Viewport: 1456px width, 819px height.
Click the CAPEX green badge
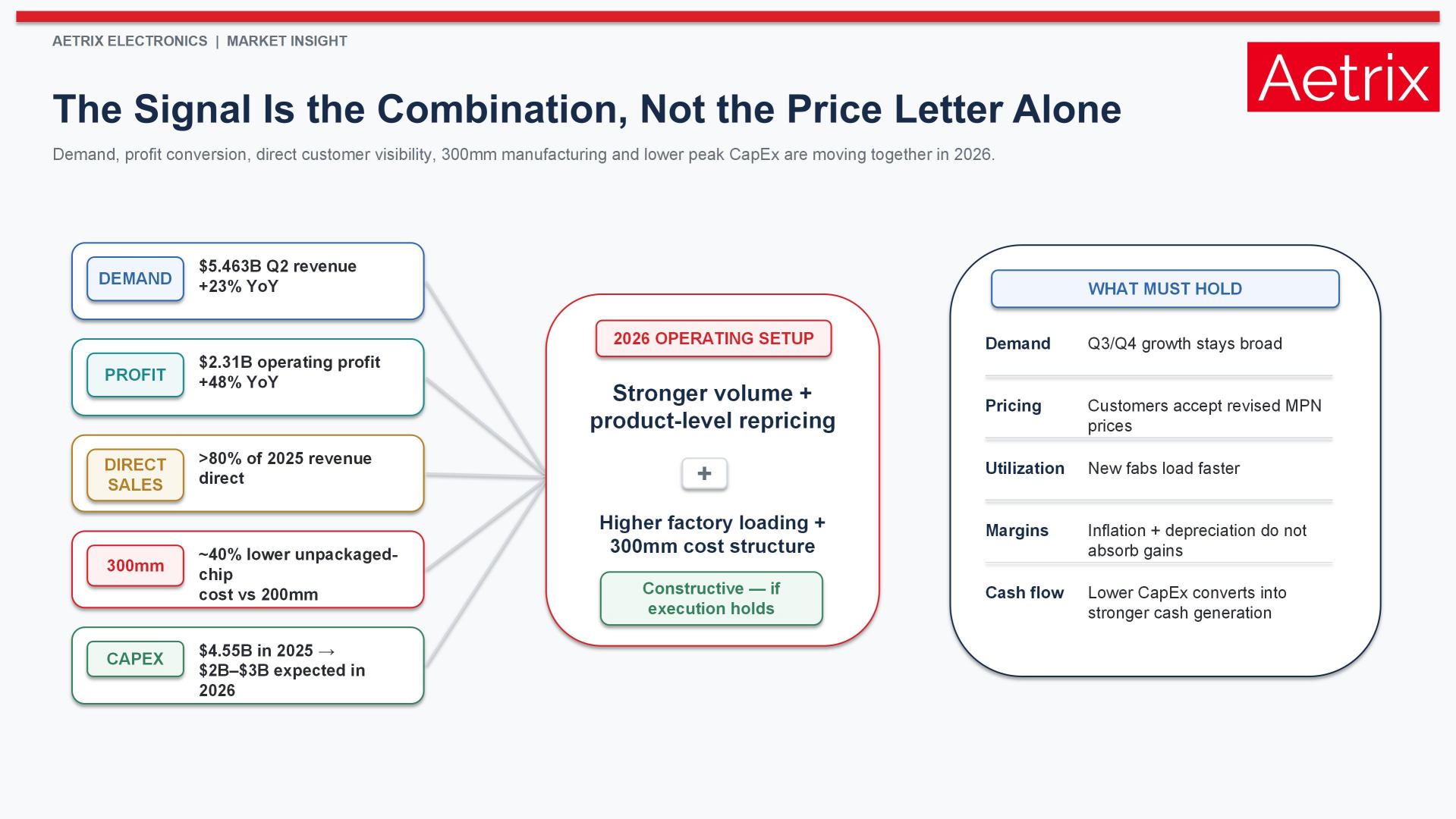pos(135,658)
